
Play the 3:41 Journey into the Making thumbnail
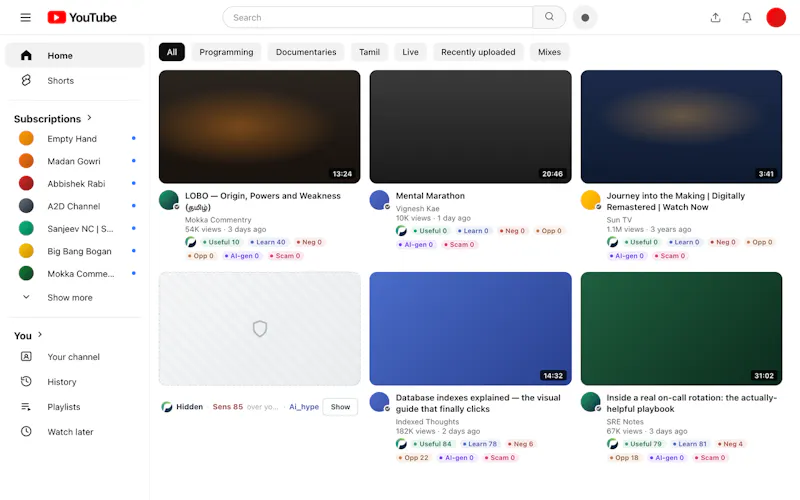point(681,127)
